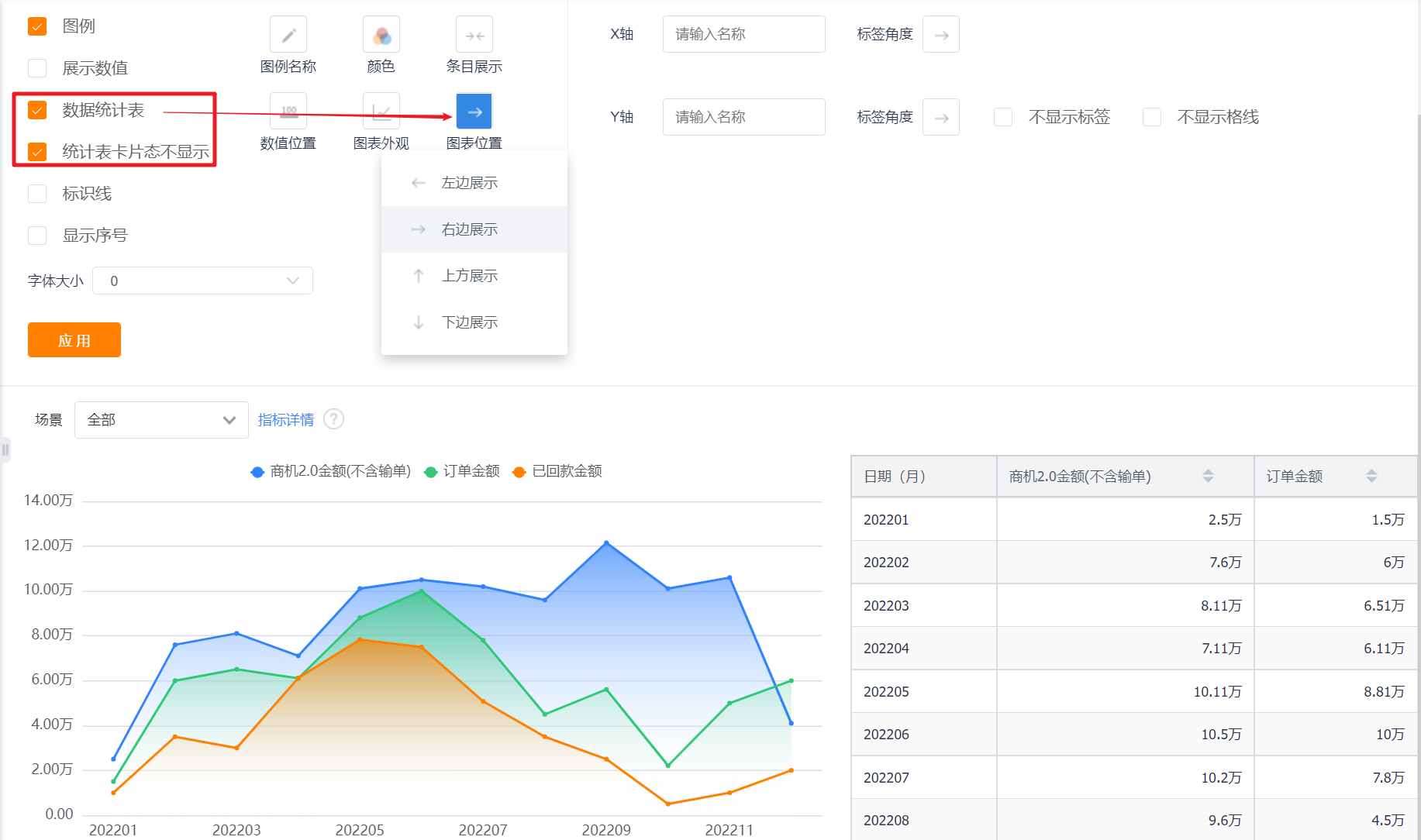Click the blue 图表位置 arrow icon
This screenshot has height=840, width=1421.
pyautogui.click(x=474, y=112)
